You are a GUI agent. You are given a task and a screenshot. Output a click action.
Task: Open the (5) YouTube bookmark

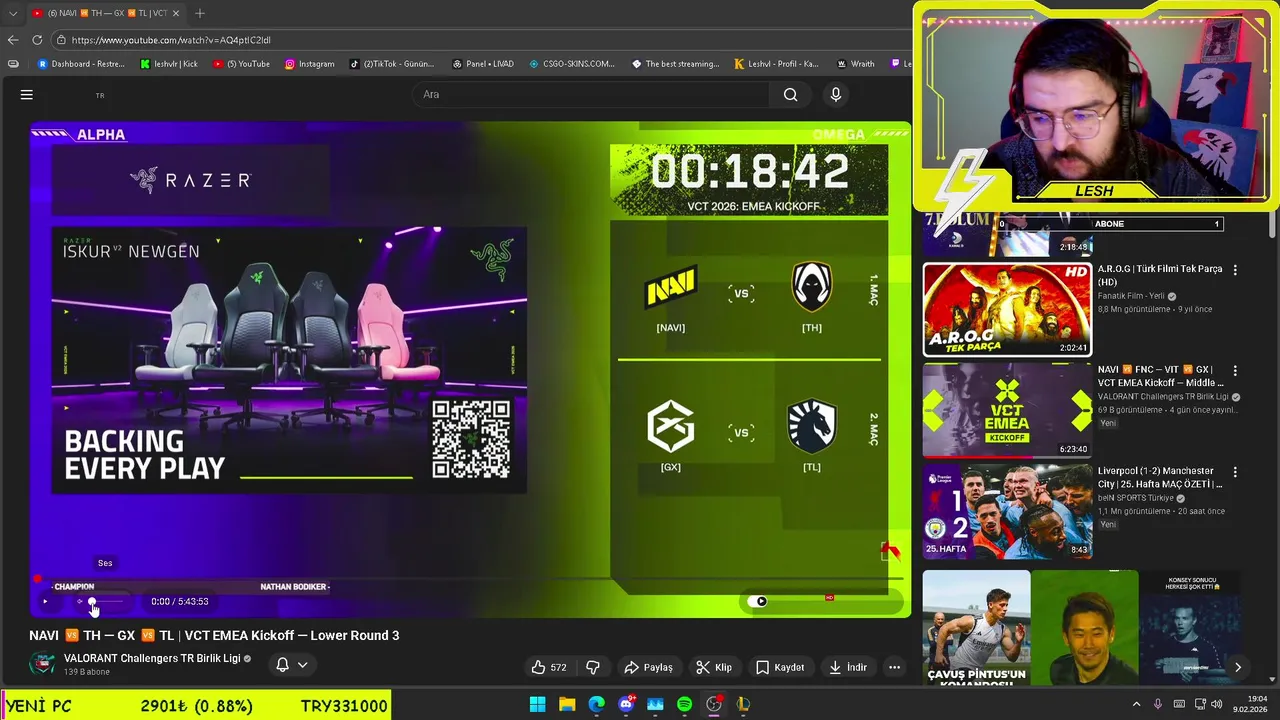coord(241,64)
